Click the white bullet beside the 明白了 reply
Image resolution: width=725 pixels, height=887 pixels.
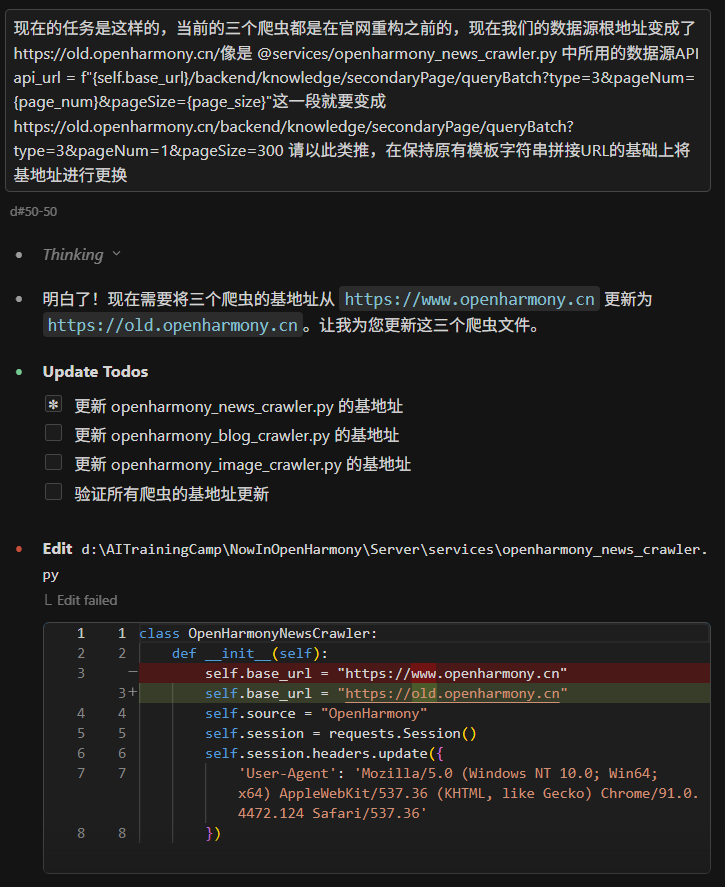coord(19,299)
